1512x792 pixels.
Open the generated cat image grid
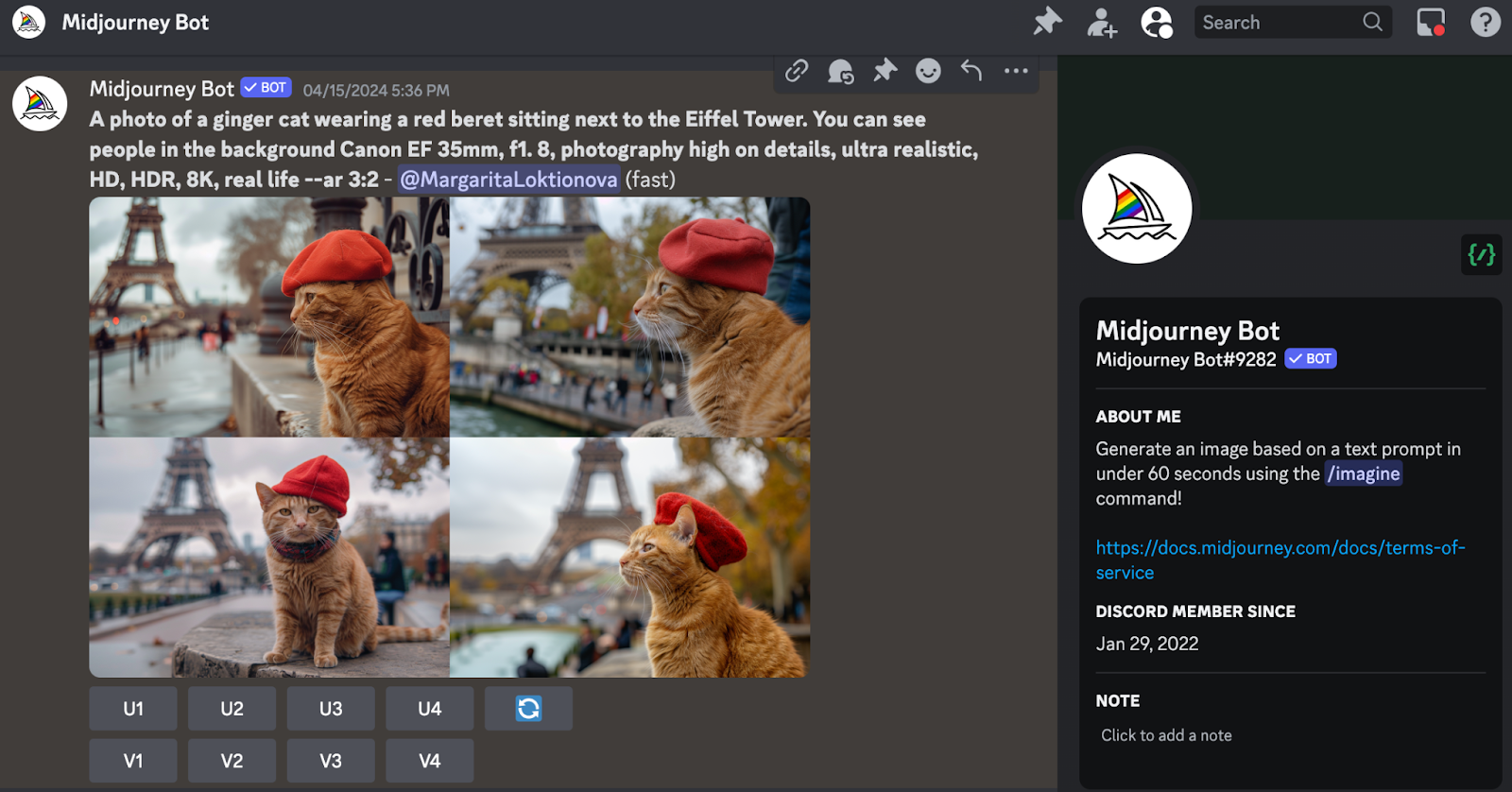450,437
